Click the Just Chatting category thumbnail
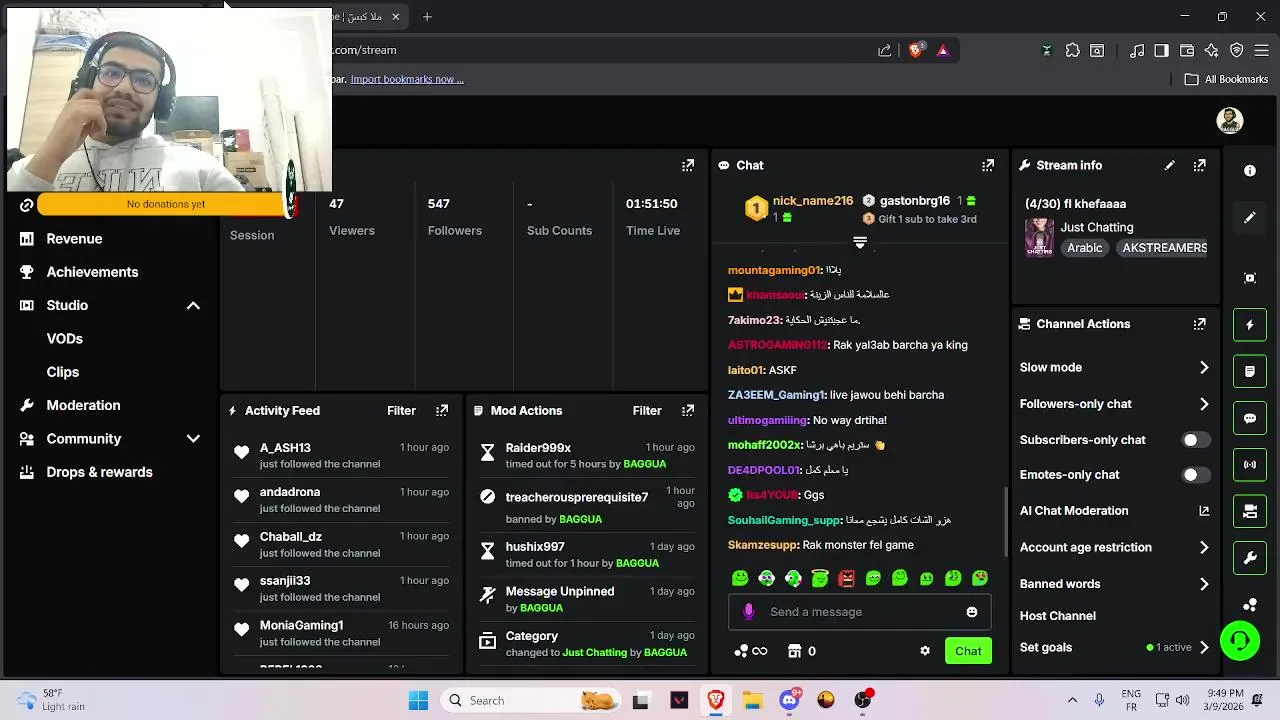Viewport: 1280px width, 720px height. point(1039,238)
